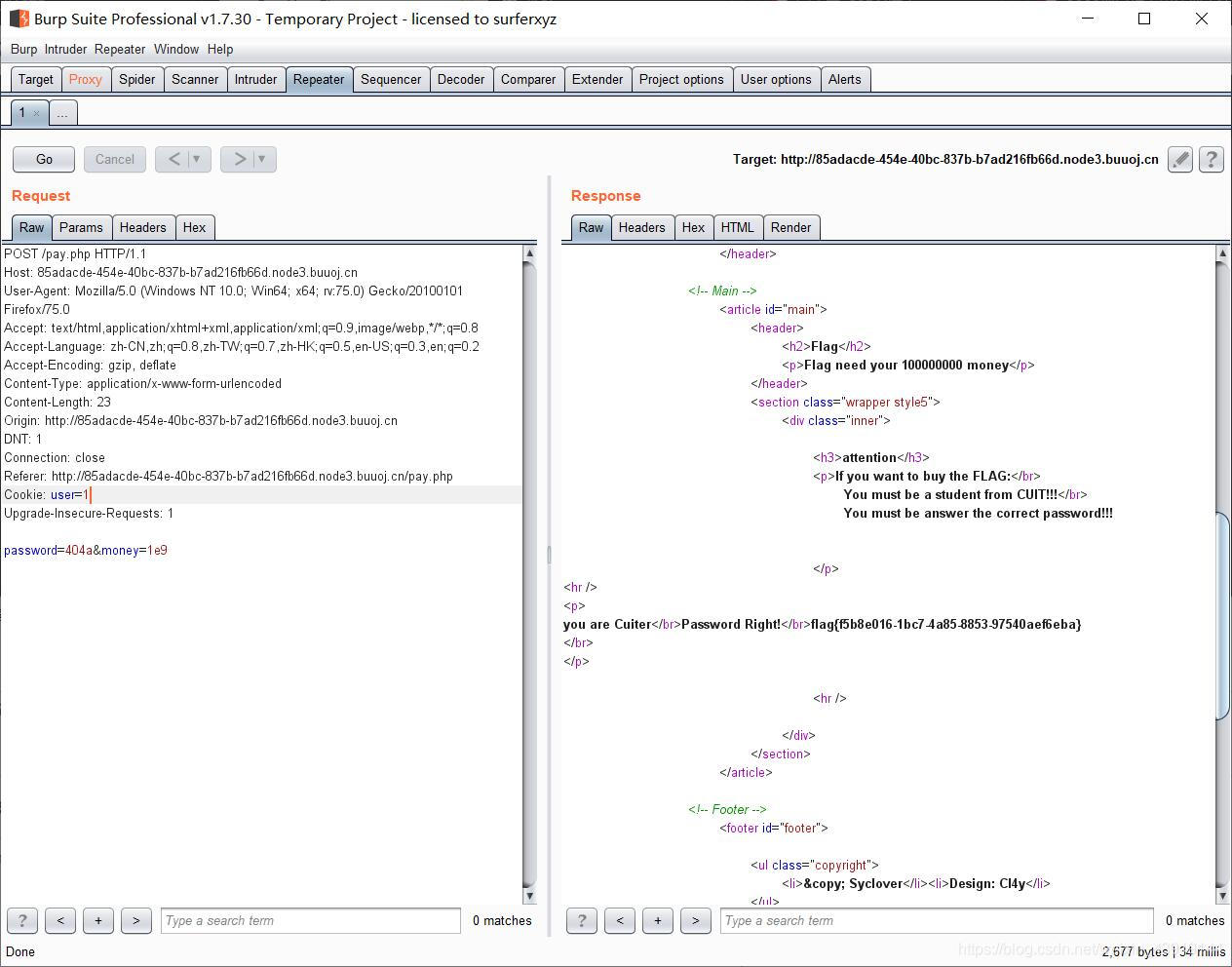This screenshot has height=967, width=1232.
Task: Switch to the Intruder tool tab
Action: pos(256,80)
